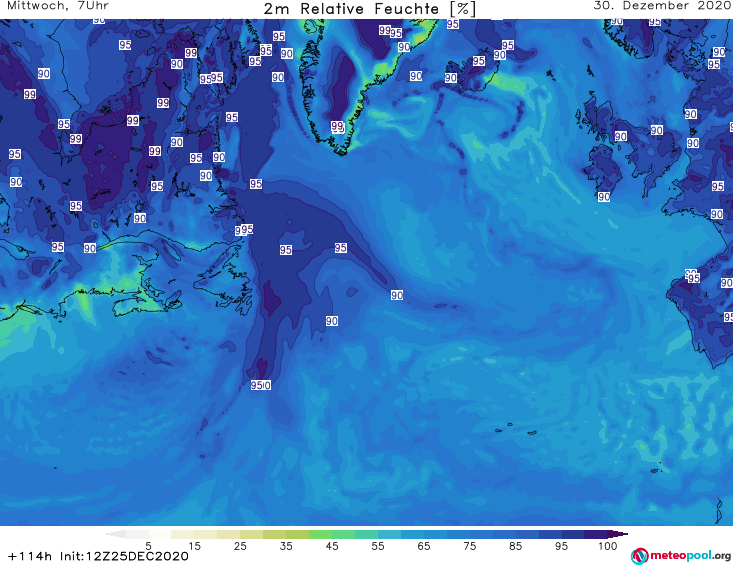Click the meteopool.org logo
The width and height of the screenshot is (733, 566).
(681, 556)
